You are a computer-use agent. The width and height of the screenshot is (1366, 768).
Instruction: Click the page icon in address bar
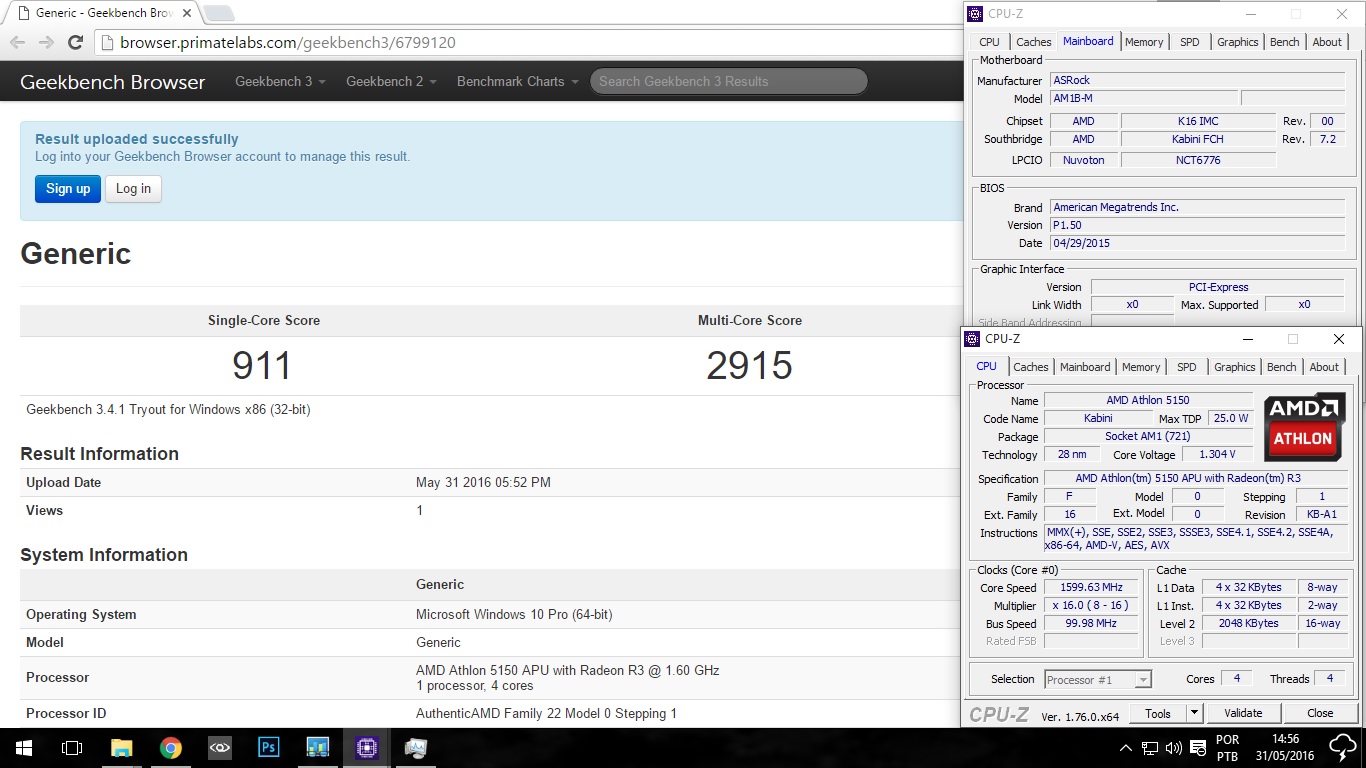pos(107,43)
